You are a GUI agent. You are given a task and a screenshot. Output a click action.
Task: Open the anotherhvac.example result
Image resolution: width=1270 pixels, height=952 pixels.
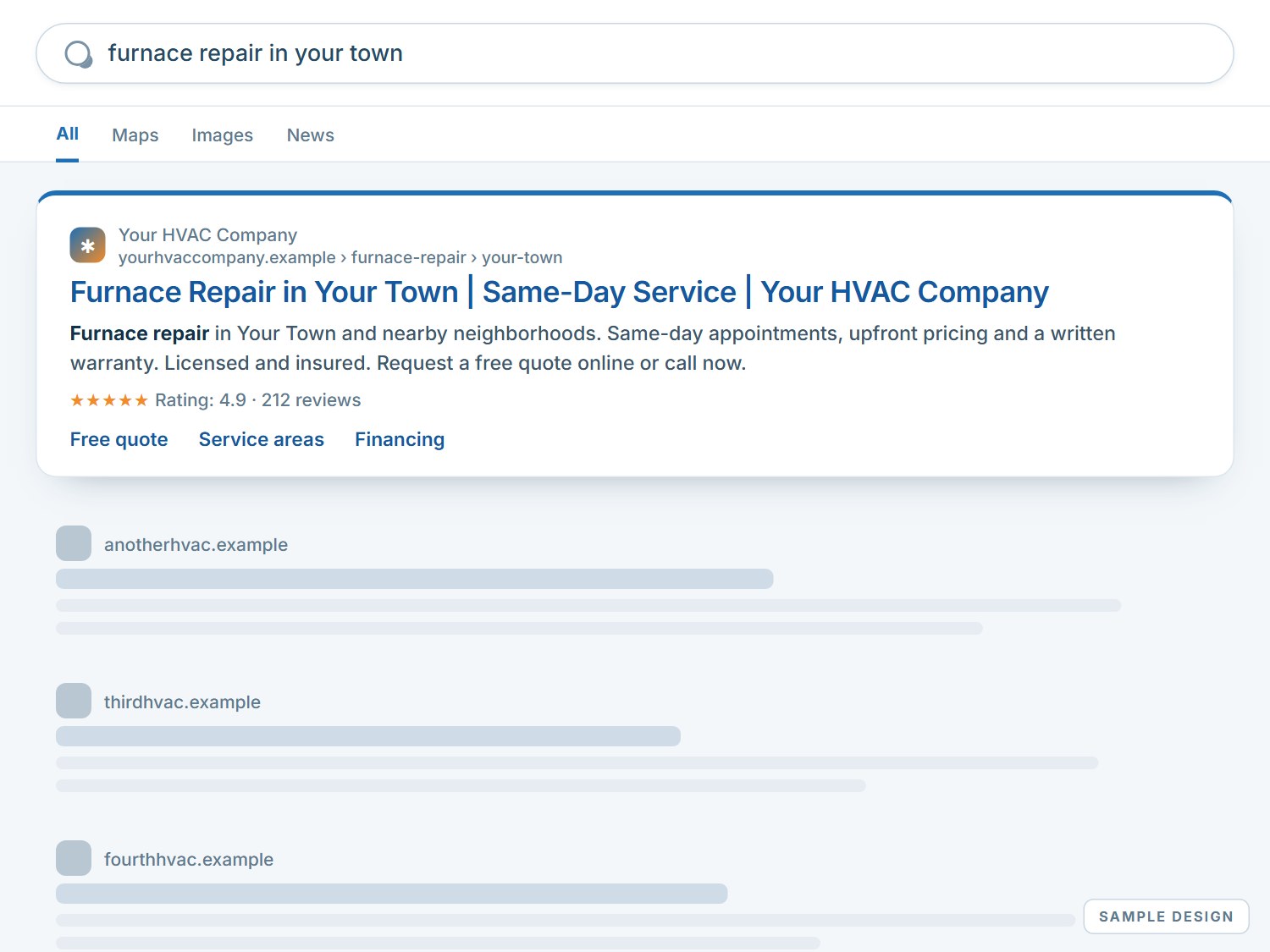196,545
